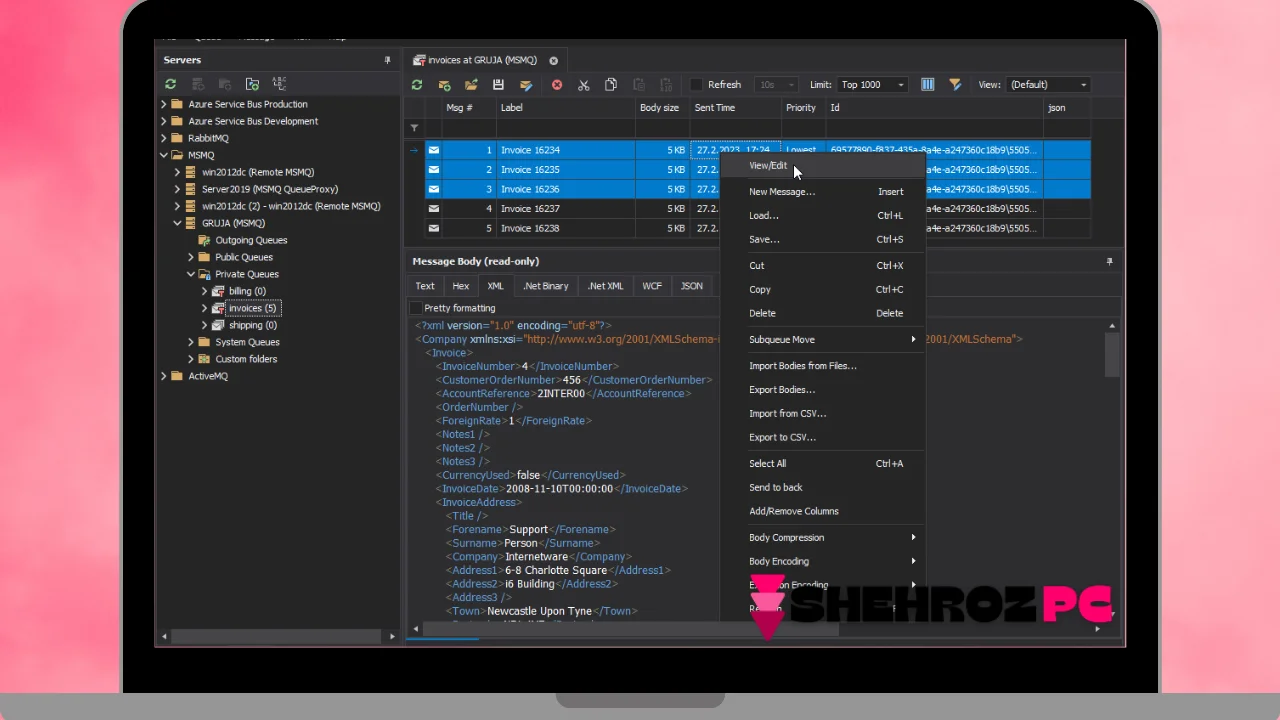This screenshot has width=1280, height=720.
Task: Expand Azure Service Bus Production node
Action: coord(164,104)
